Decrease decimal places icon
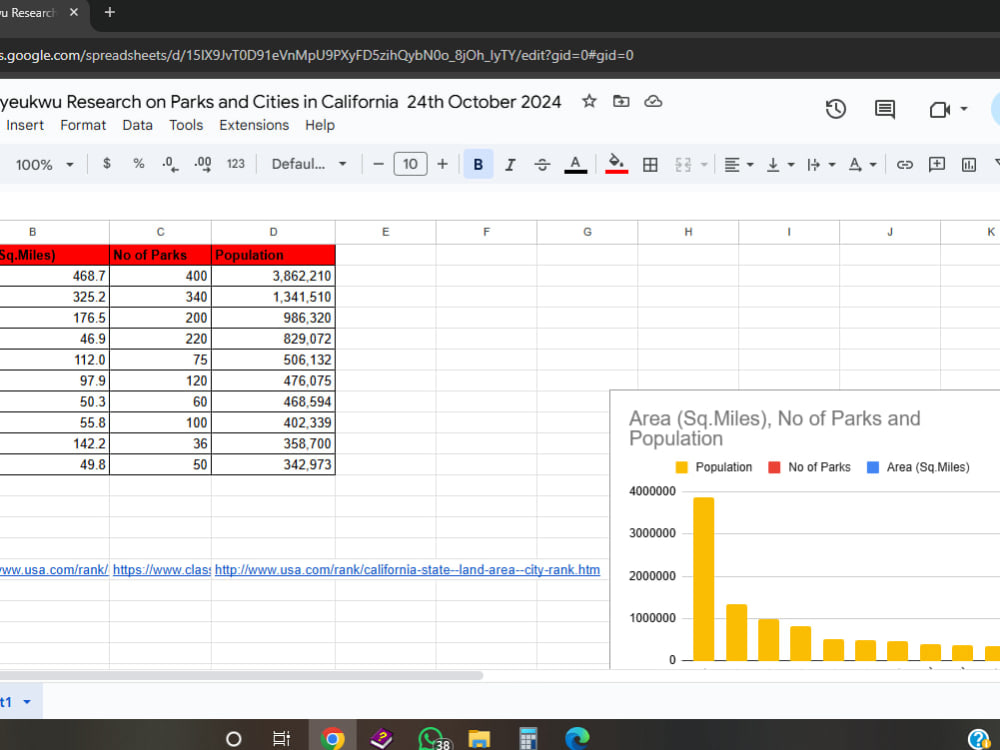The image size is (1000, 750). (x=170, y=164)
